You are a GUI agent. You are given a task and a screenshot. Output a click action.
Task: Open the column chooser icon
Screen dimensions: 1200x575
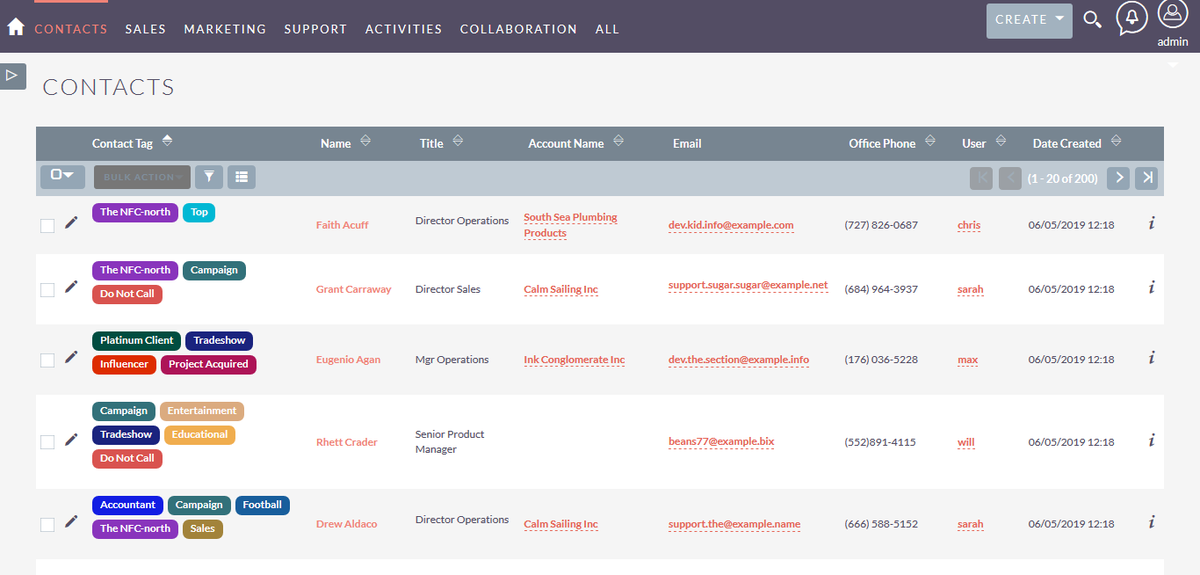click(241, 177)
